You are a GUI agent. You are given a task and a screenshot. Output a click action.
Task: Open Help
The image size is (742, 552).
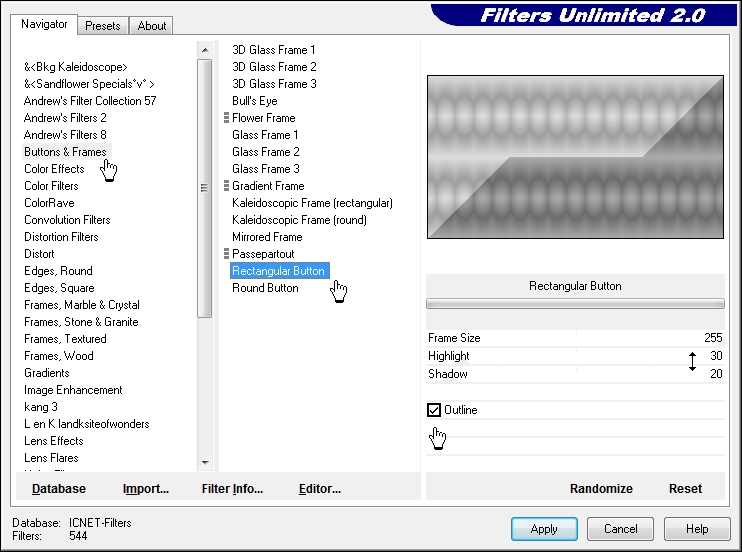pyautogui.click(x=697, y=529)
